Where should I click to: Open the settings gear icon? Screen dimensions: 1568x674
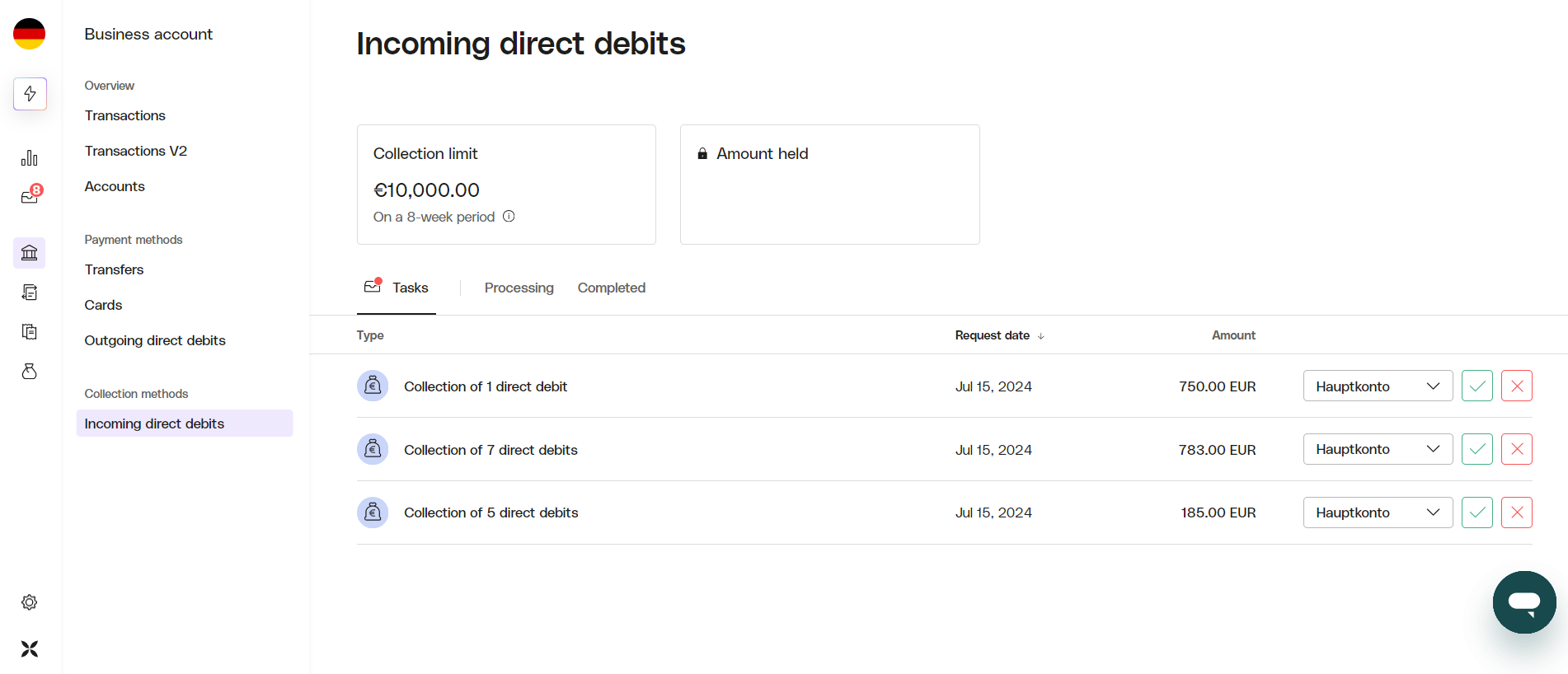[x=30, y=602]
